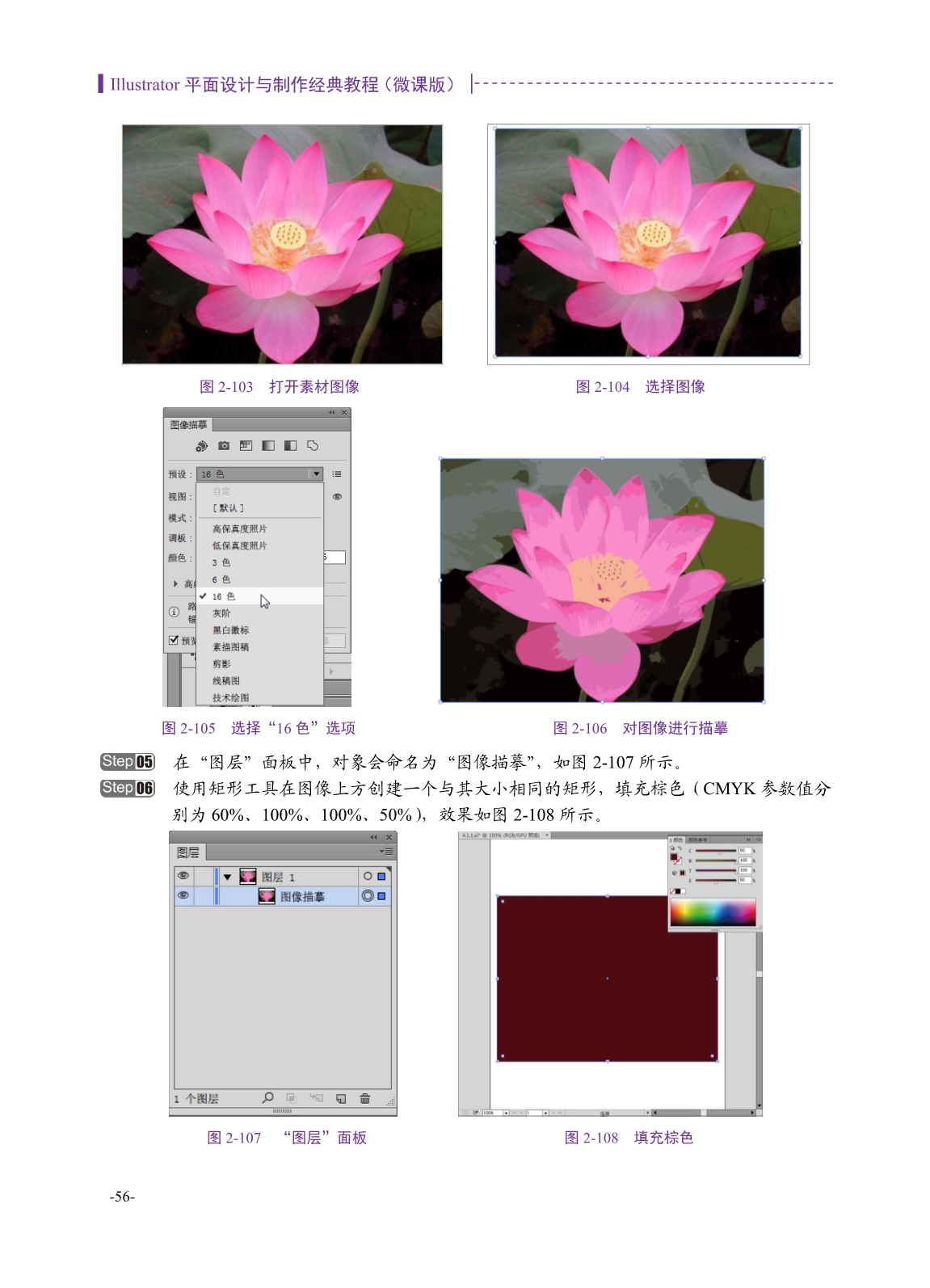This screenshot has height=1288, width=930.
Task: Hide 图层 1 using its eye icon
Action: pyautogui.click(x=183, y=876)
